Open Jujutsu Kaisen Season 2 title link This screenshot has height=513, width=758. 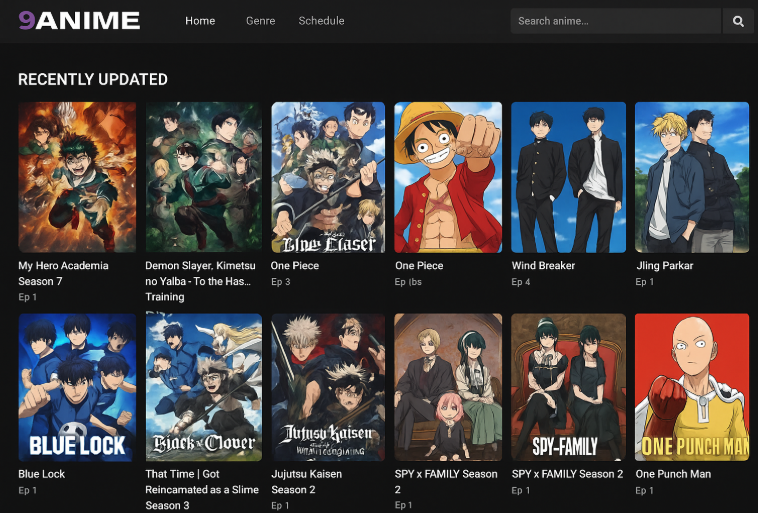click(x=306, y=481)
